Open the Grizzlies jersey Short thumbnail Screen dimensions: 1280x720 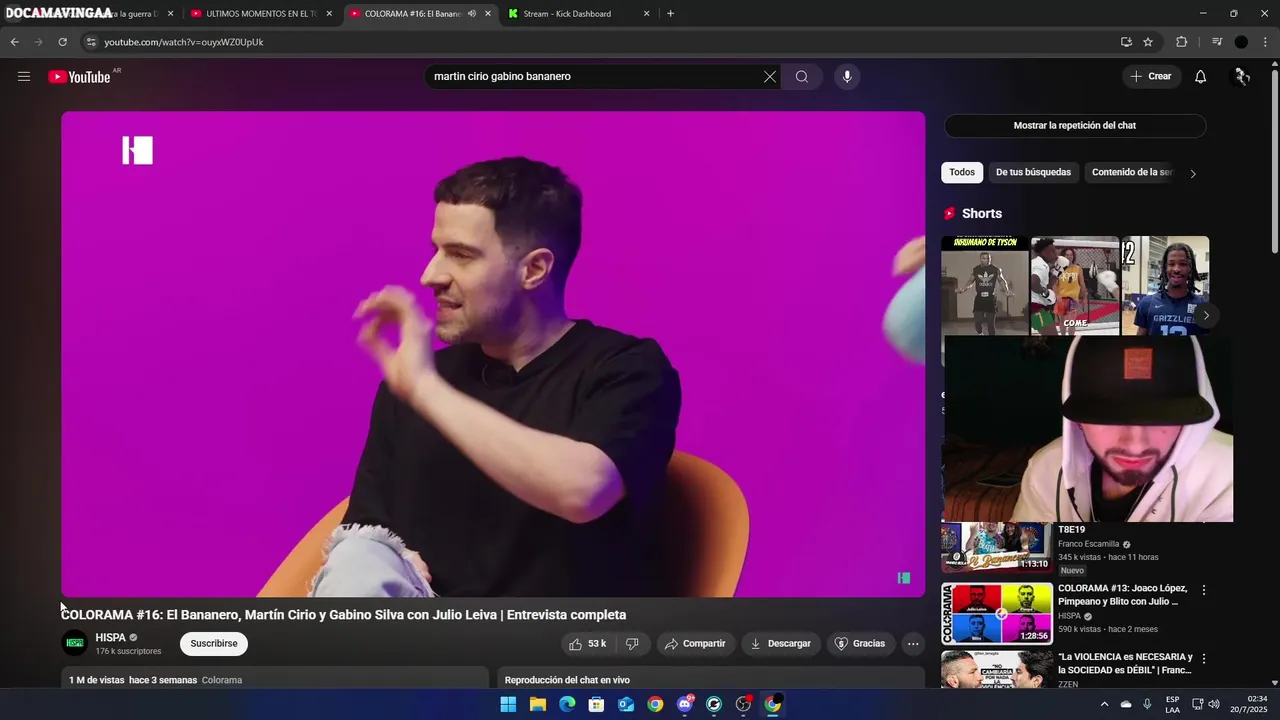pyautogui.click(x=1165, y=286)
